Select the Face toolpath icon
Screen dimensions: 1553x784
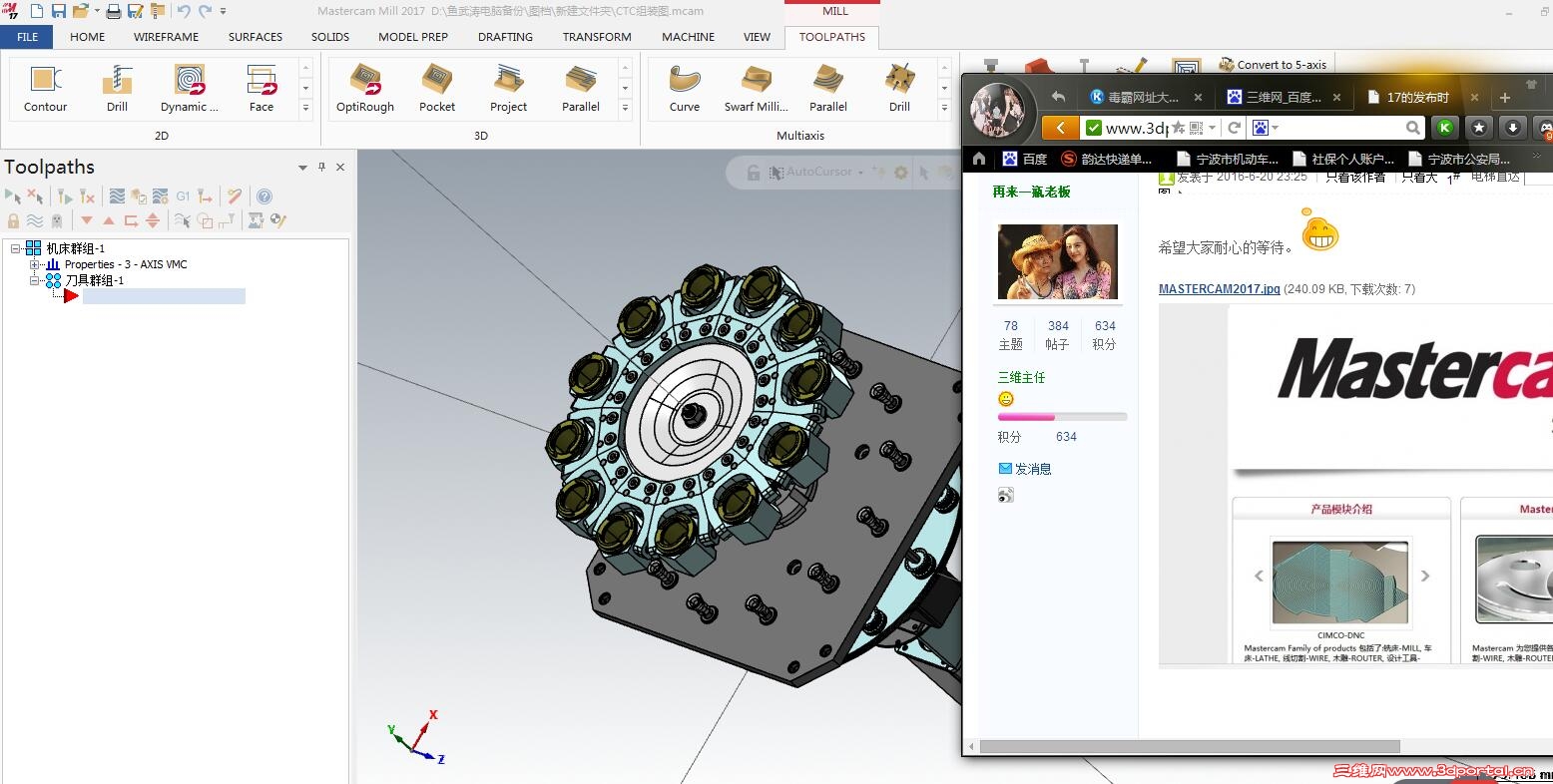point(261,88)
